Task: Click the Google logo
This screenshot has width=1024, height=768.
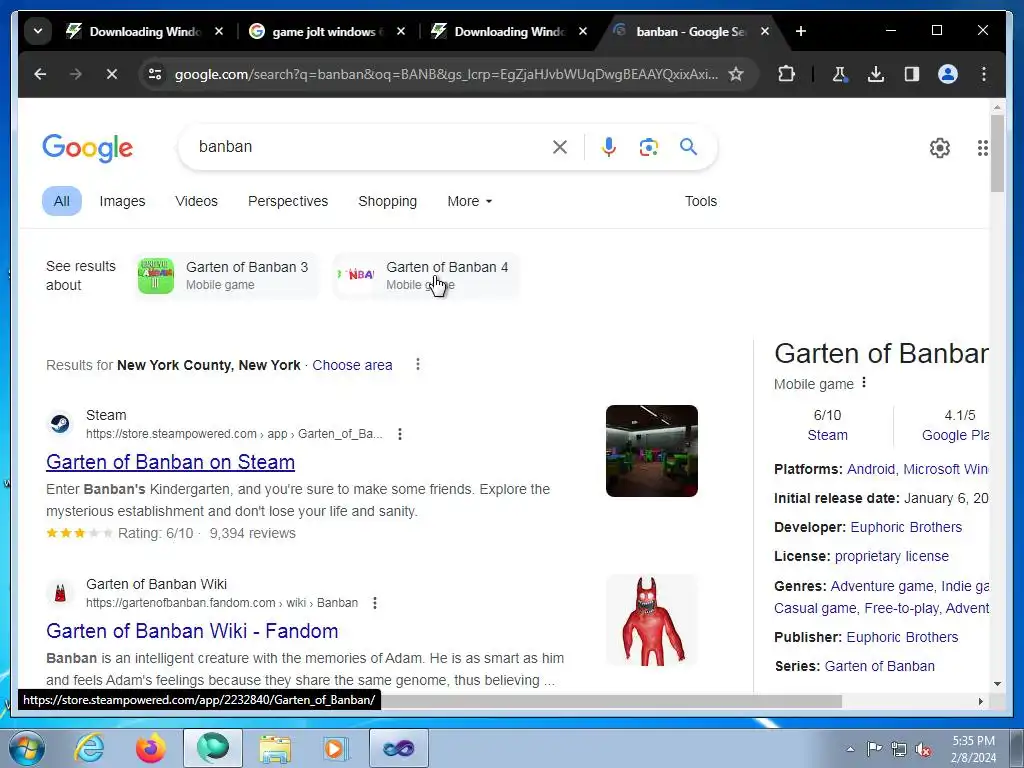Action: point(88,148)
